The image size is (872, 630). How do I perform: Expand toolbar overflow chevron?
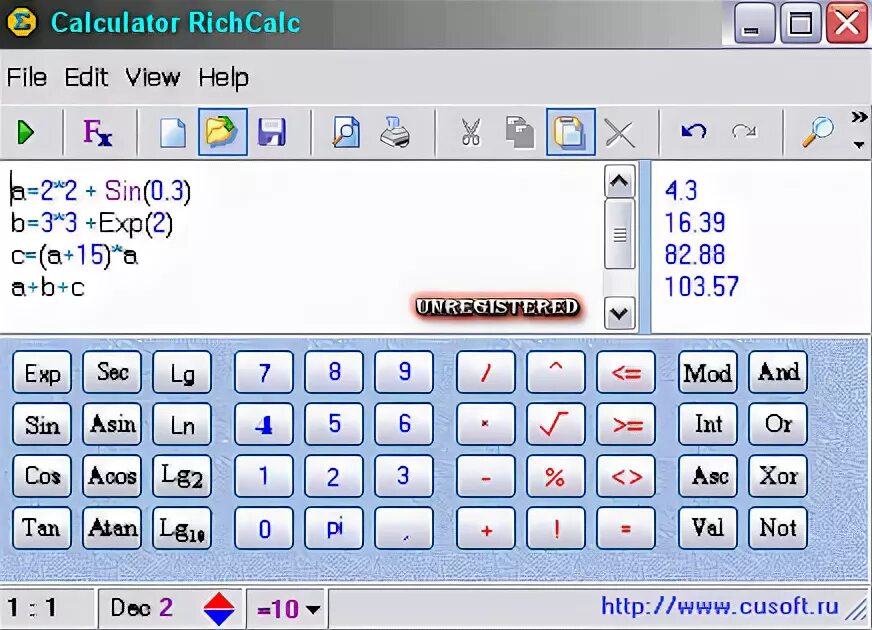[859, 118]
